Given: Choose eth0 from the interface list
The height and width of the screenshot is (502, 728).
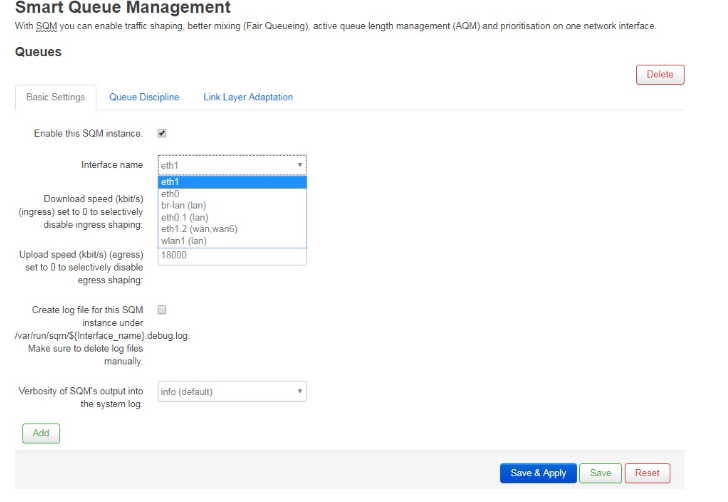Looking at the screenshot, I should (x=232, y=194).
